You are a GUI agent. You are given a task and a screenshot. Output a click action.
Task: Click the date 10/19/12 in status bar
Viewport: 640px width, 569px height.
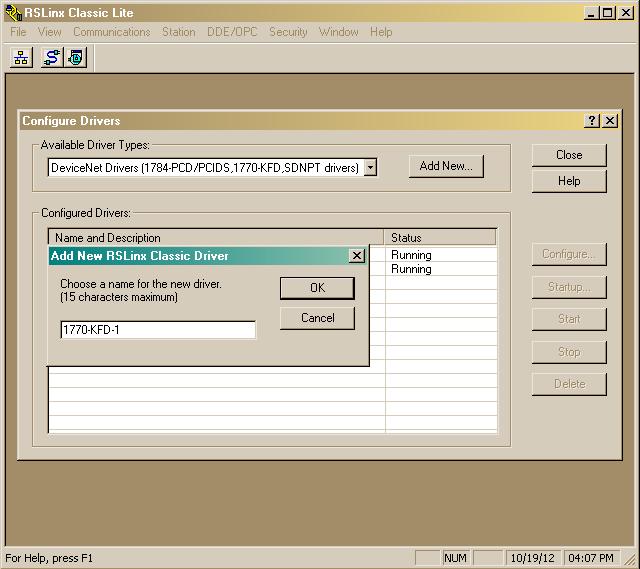click(x=533, y=558)
